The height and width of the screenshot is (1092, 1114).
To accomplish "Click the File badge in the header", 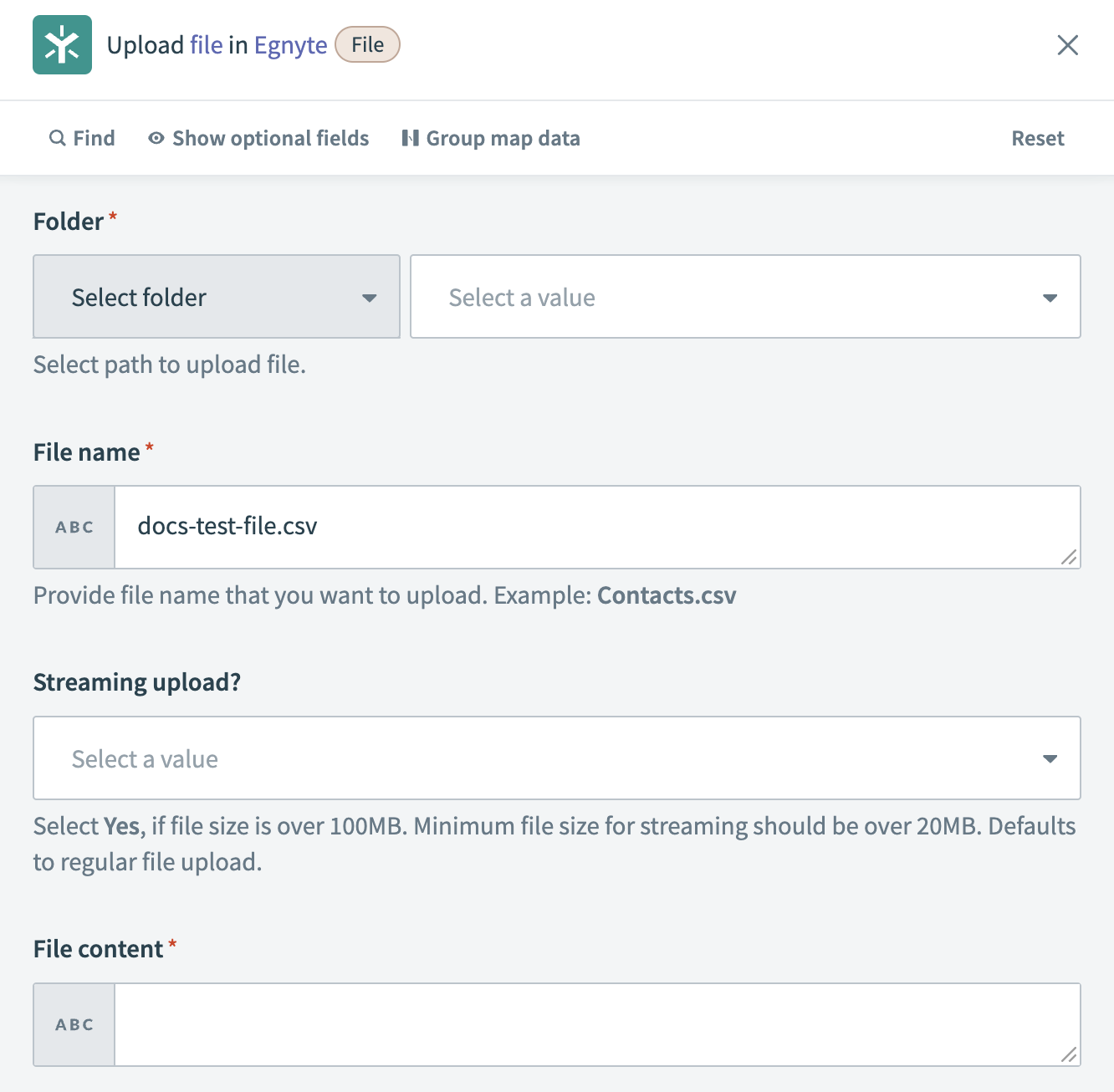I will (x=366, y=44).
